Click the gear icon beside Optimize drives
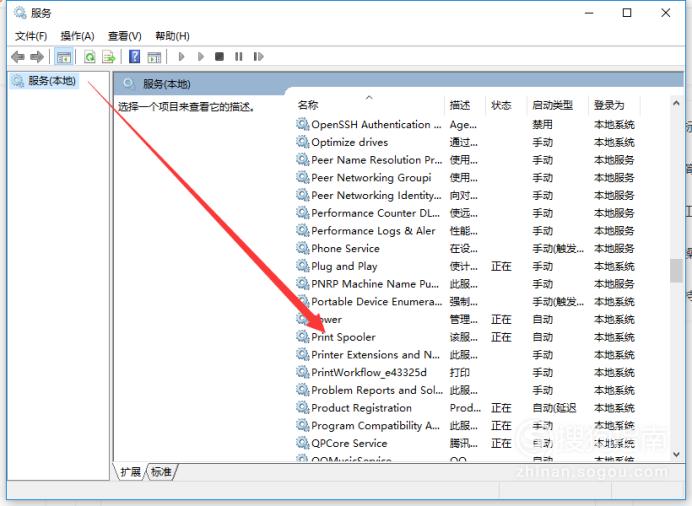The width and height of the screenshot is (692, 506). [x=302, y=142]
